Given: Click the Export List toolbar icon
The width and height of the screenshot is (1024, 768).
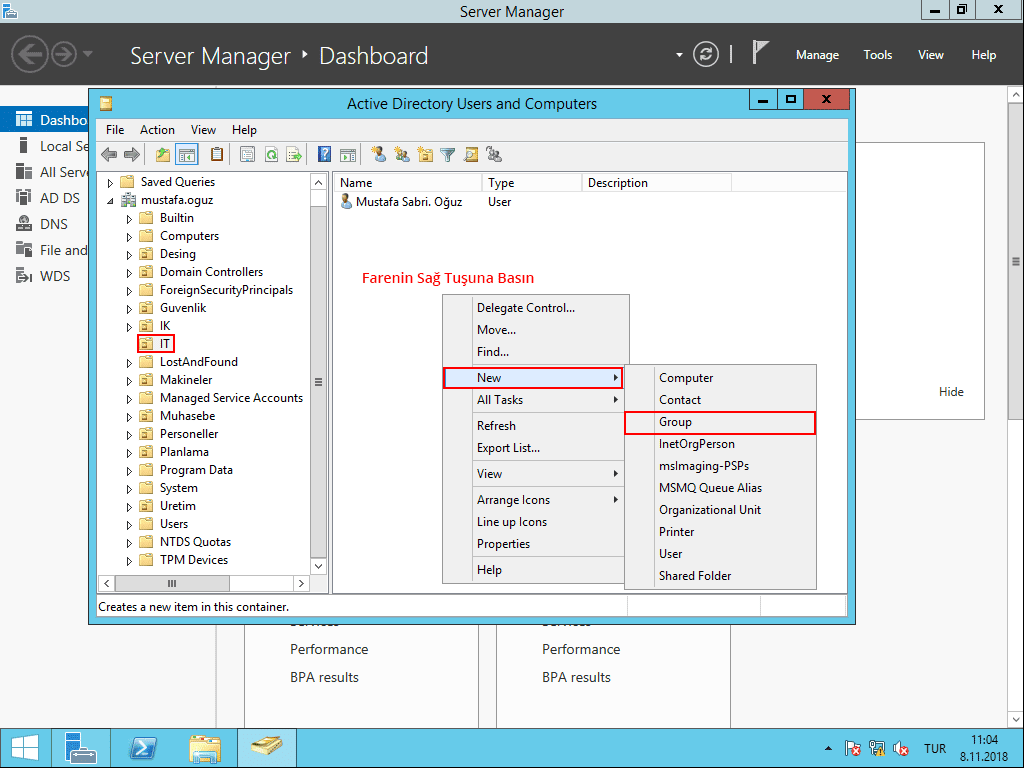Looking at the screenshot, I should coord(294,155).
